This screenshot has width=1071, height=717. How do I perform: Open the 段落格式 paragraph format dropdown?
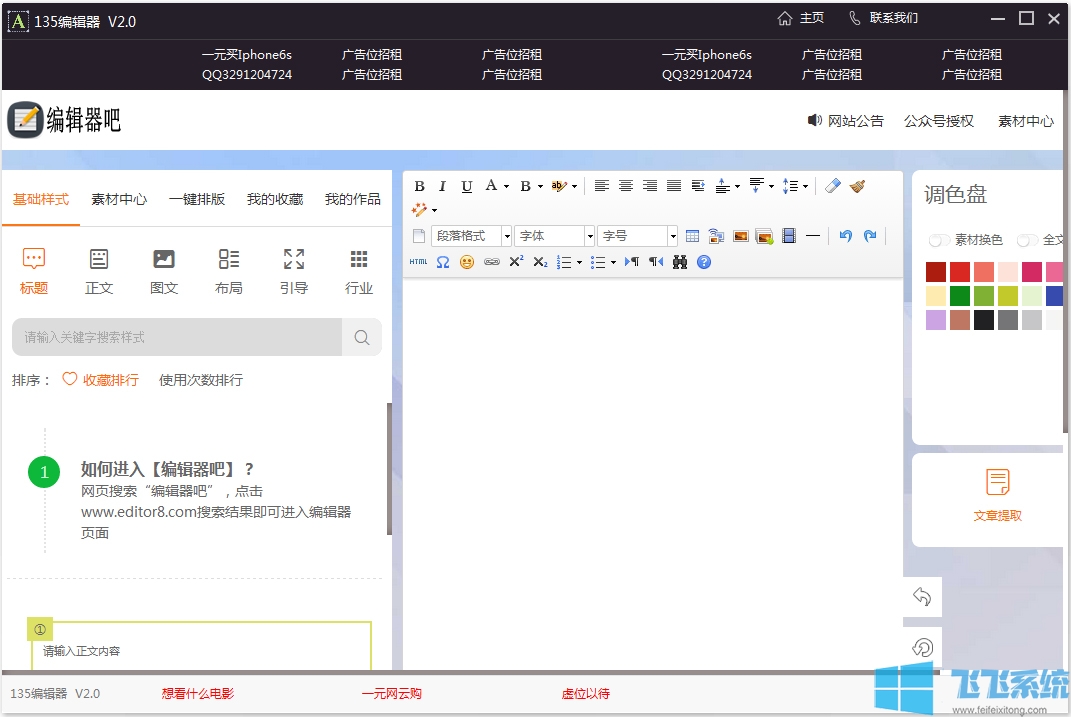click(x=472, y=236)
